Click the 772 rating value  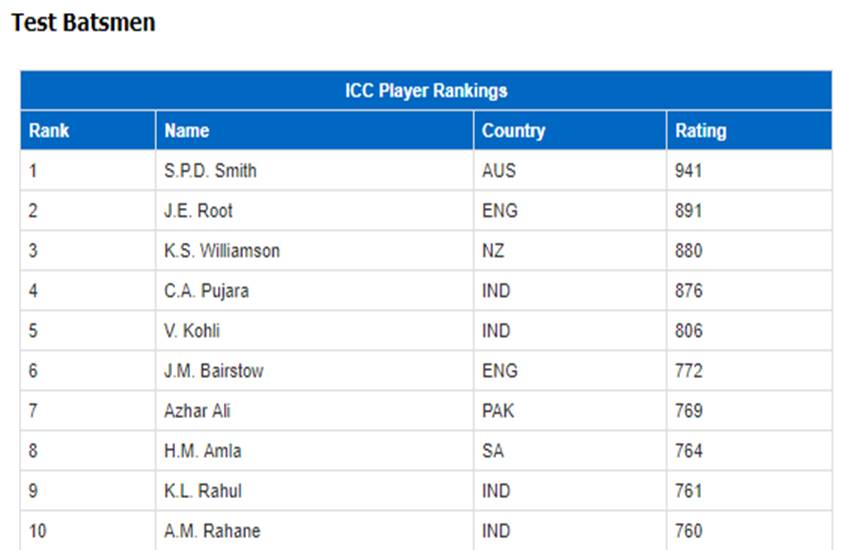tap(688, 371)
